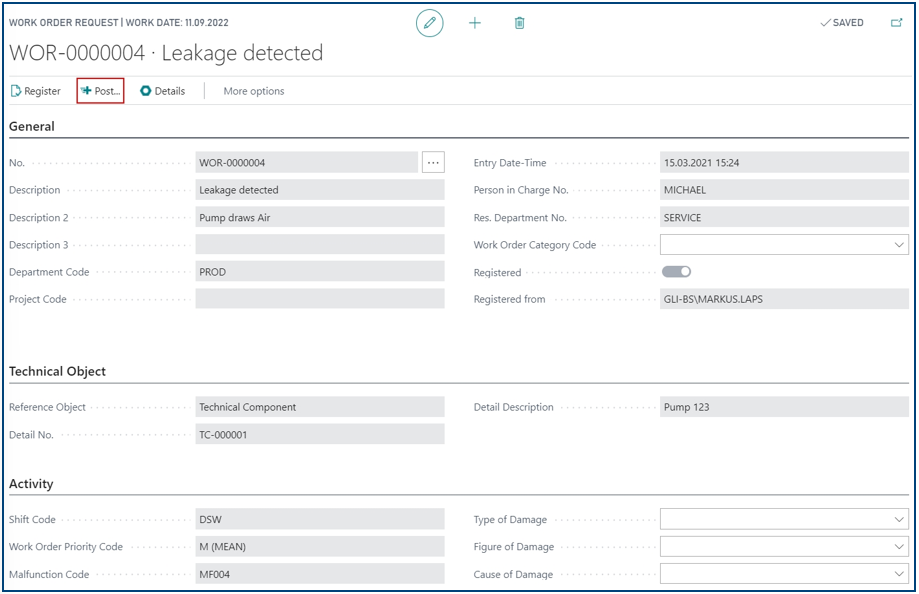Viewport: 919px width, 594px height.
Task: Click the 'Malfunction Code' label
Action: click(49, 574)
